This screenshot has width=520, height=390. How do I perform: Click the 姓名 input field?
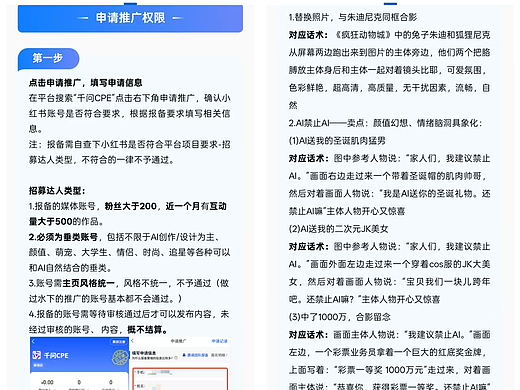(180, 386)
